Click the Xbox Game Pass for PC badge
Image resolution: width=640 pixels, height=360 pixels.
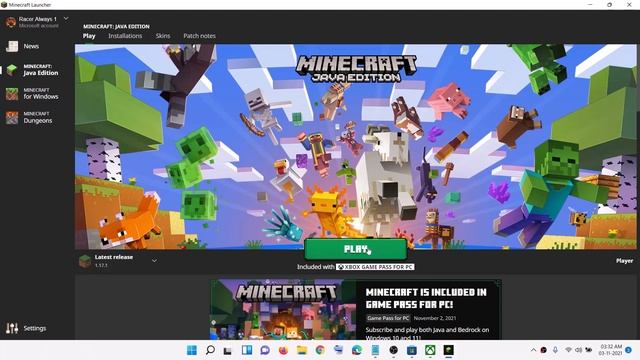tap(375, 267)
